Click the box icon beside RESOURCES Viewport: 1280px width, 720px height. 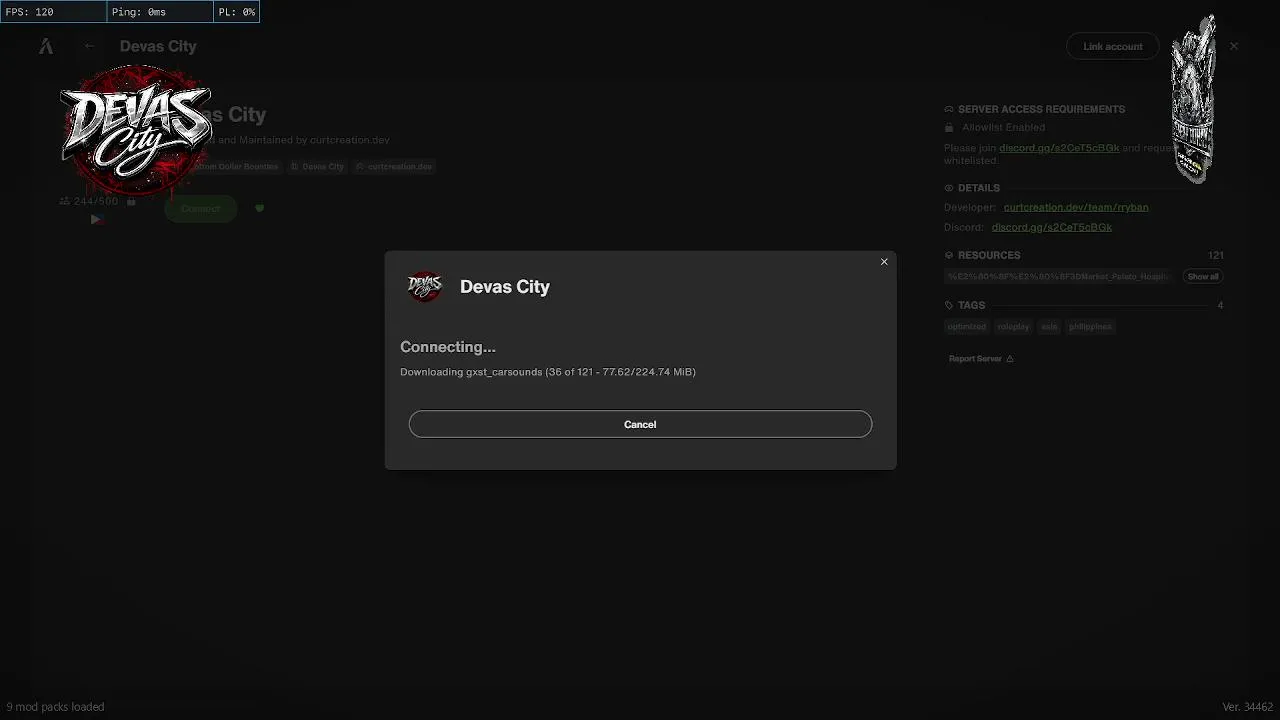tap(949, 255)
